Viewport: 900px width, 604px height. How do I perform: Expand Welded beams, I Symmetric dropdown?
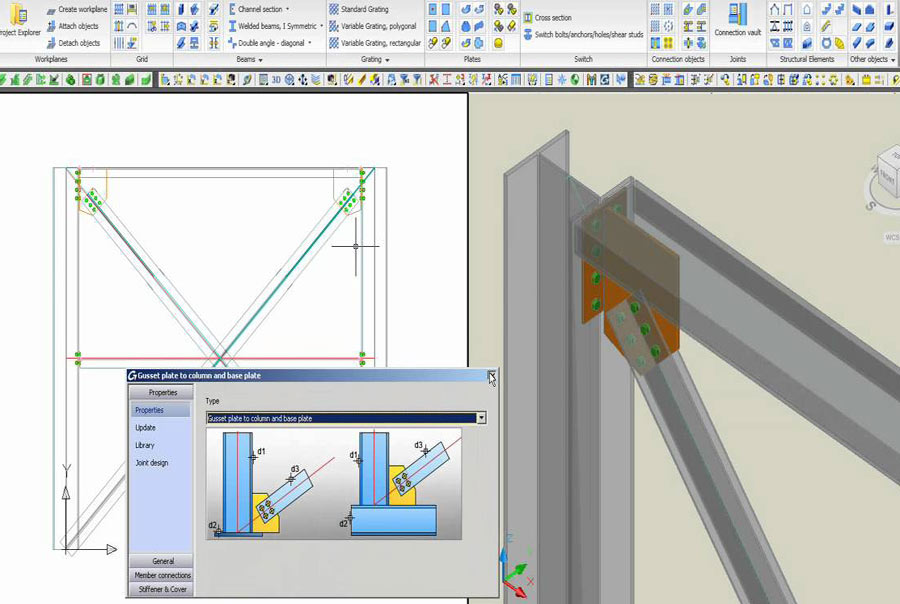322,26
